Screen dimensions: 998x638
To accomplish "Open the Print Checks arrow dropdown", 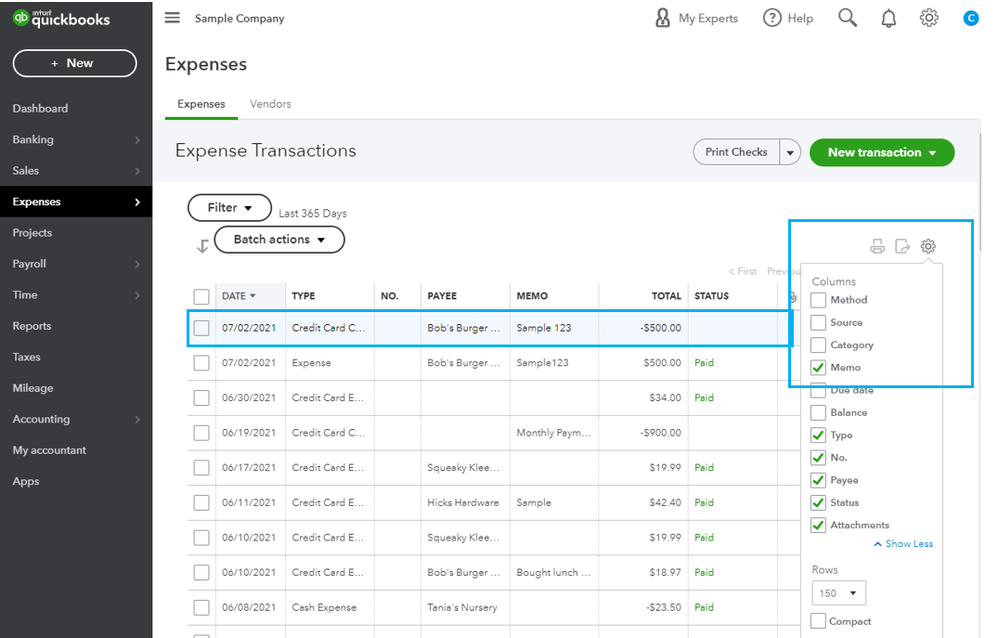I will 790,152.
